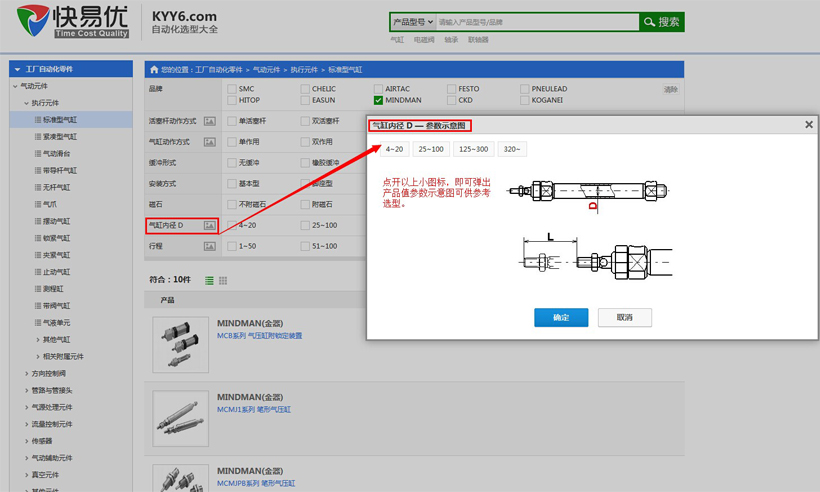This screenshot has width=820, height=492.
Task: Click the 联轴器 hot search keyword
Action: pos(478,40)
